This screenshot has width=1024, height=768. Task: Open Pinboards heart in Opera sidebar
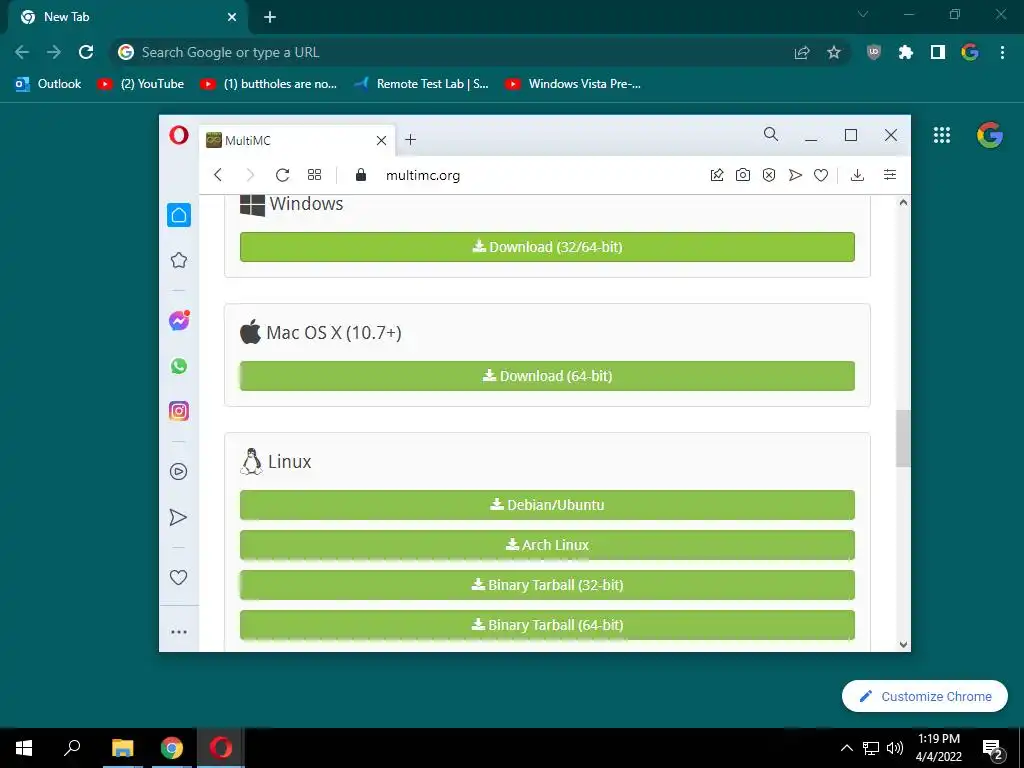178,577
